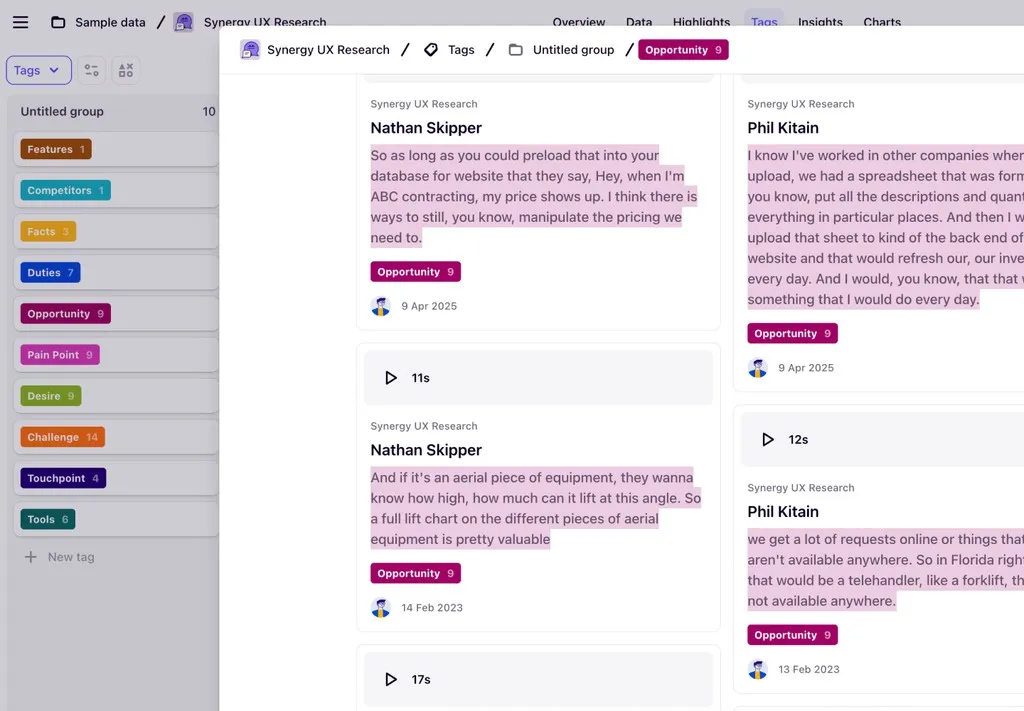
Task: Click the plus icon for New tag
Action: coord(31,557)
